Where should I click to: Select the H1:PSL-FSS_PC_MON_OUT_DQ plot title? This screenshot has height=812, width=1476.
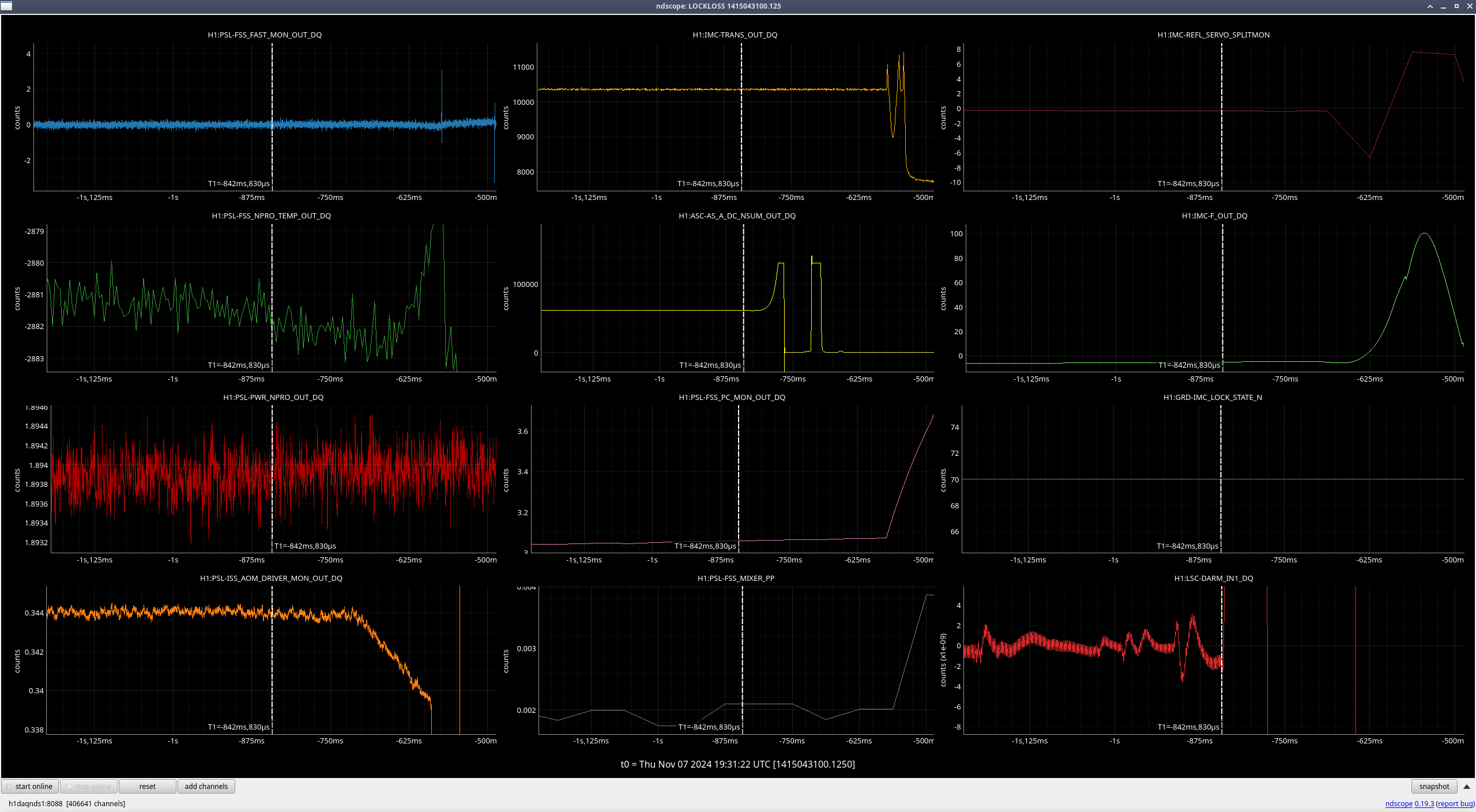(x=732, y=397)
